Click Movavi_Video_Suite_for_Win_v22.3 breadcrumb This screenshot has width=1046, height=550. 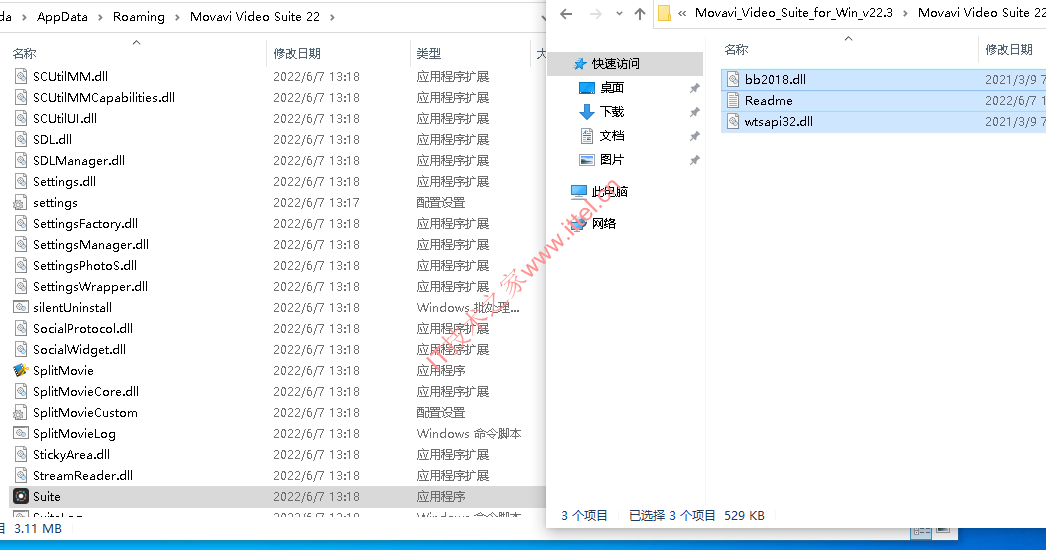[x=794, y=13]
